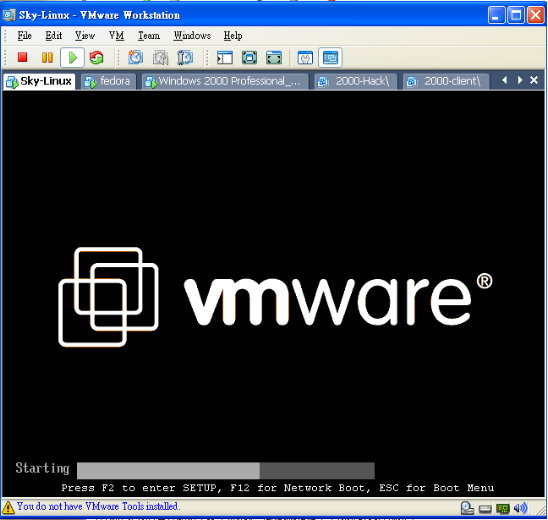Click inside the VM console screen

274,294
